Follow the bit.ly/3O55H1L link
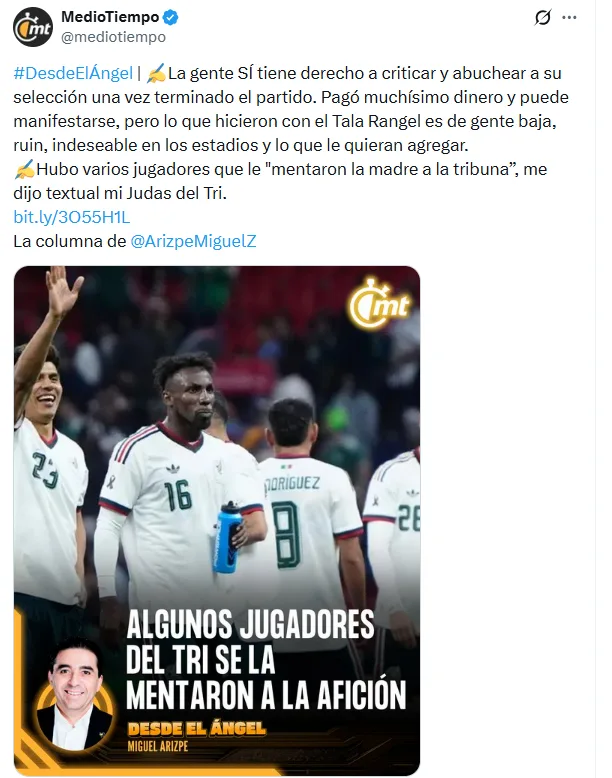The width and height of the screenshot is (612, 778). (71, 217)
